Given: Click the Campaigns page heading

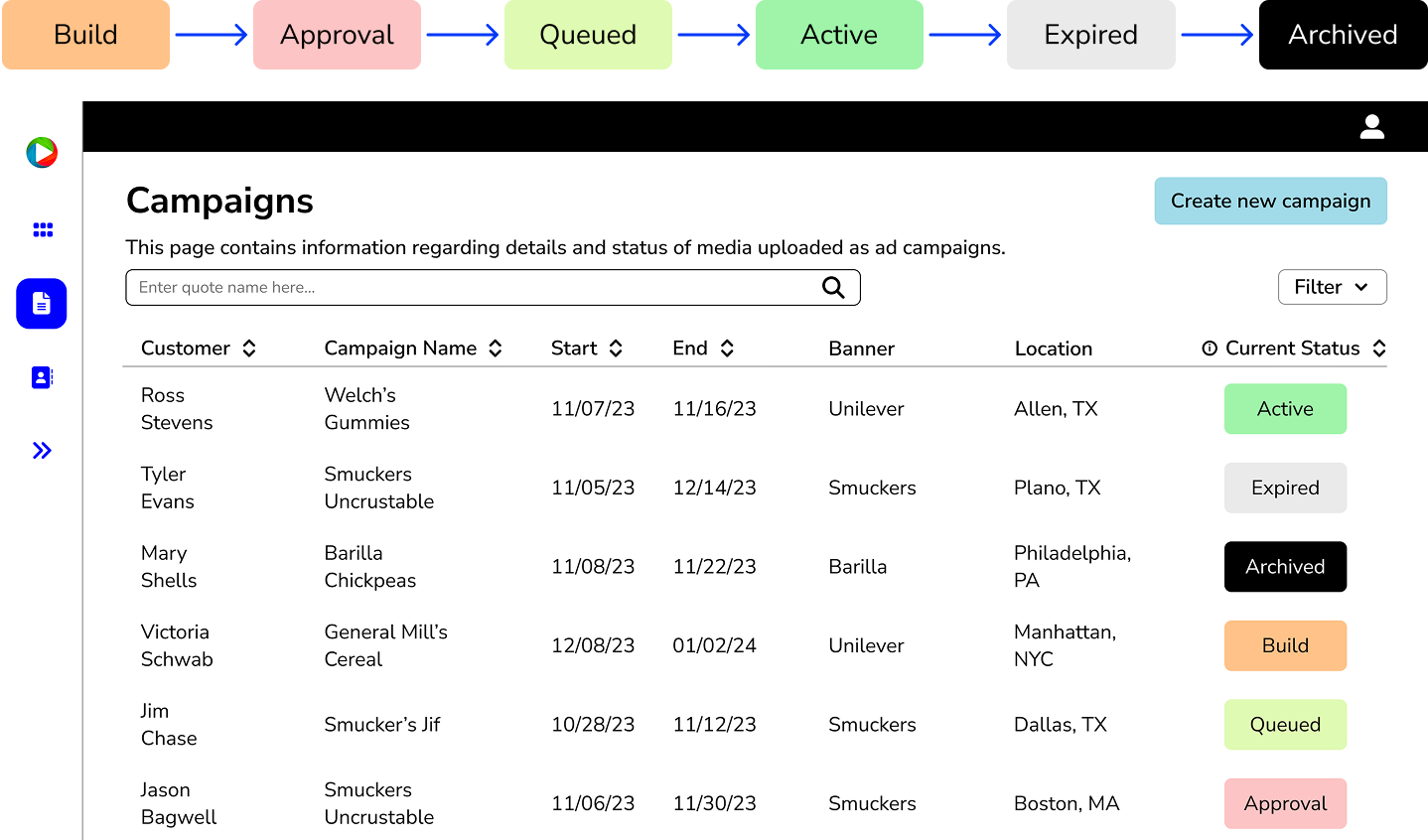Looking at the screenshot, I should point(219,202).
